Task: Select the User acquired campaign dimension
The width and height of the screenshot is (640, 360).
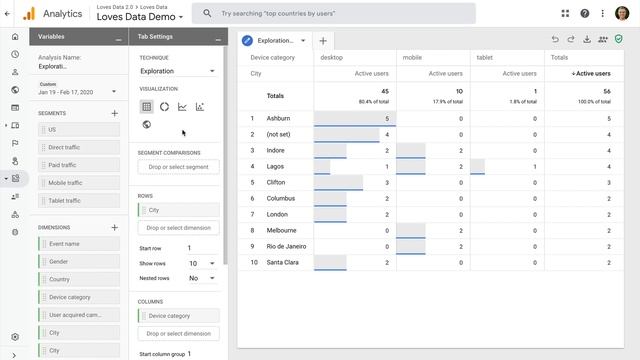Action: 79,315
